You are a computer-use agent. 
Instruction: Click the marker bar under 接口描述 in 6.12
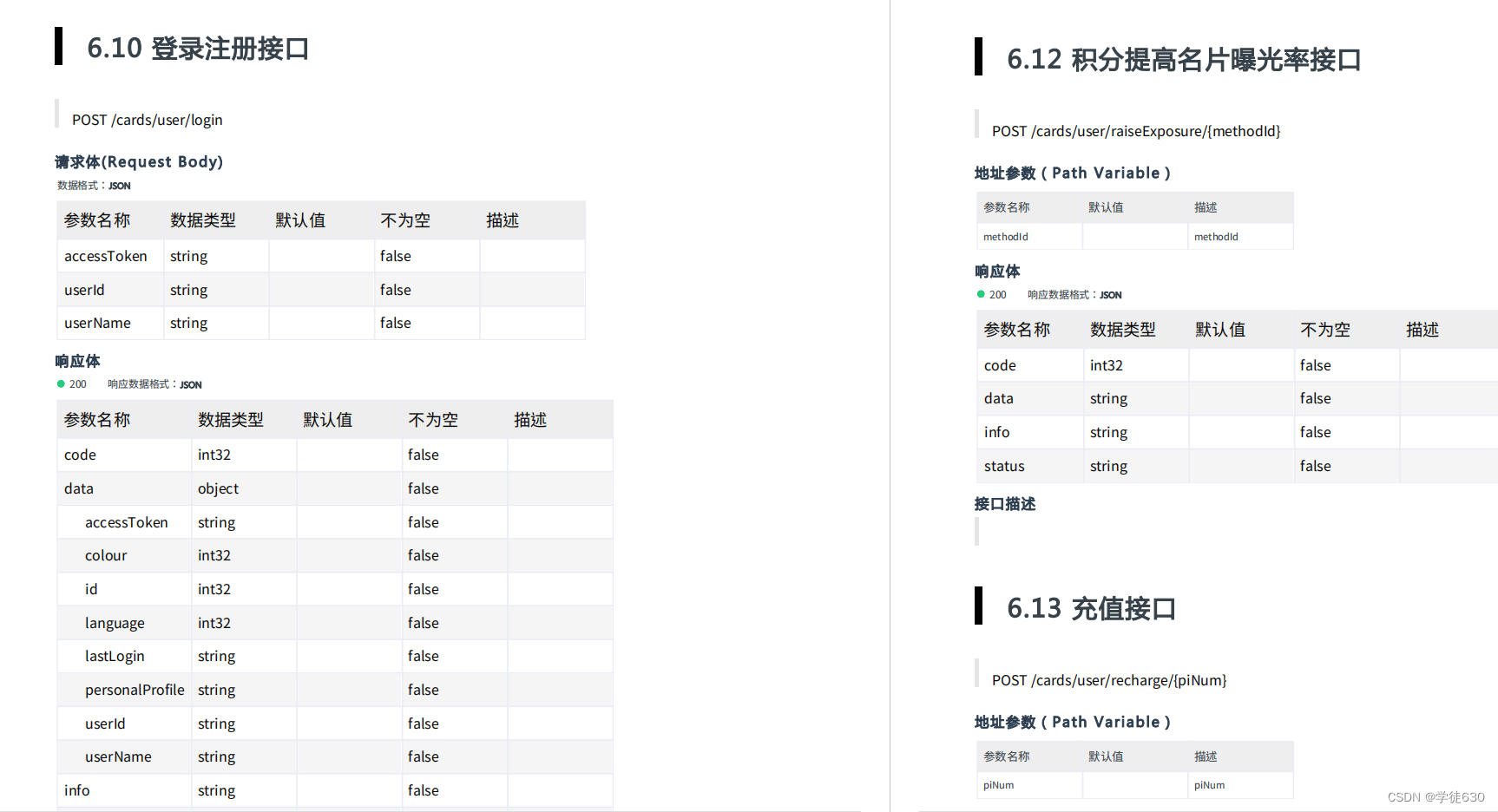tap(977, 530)
